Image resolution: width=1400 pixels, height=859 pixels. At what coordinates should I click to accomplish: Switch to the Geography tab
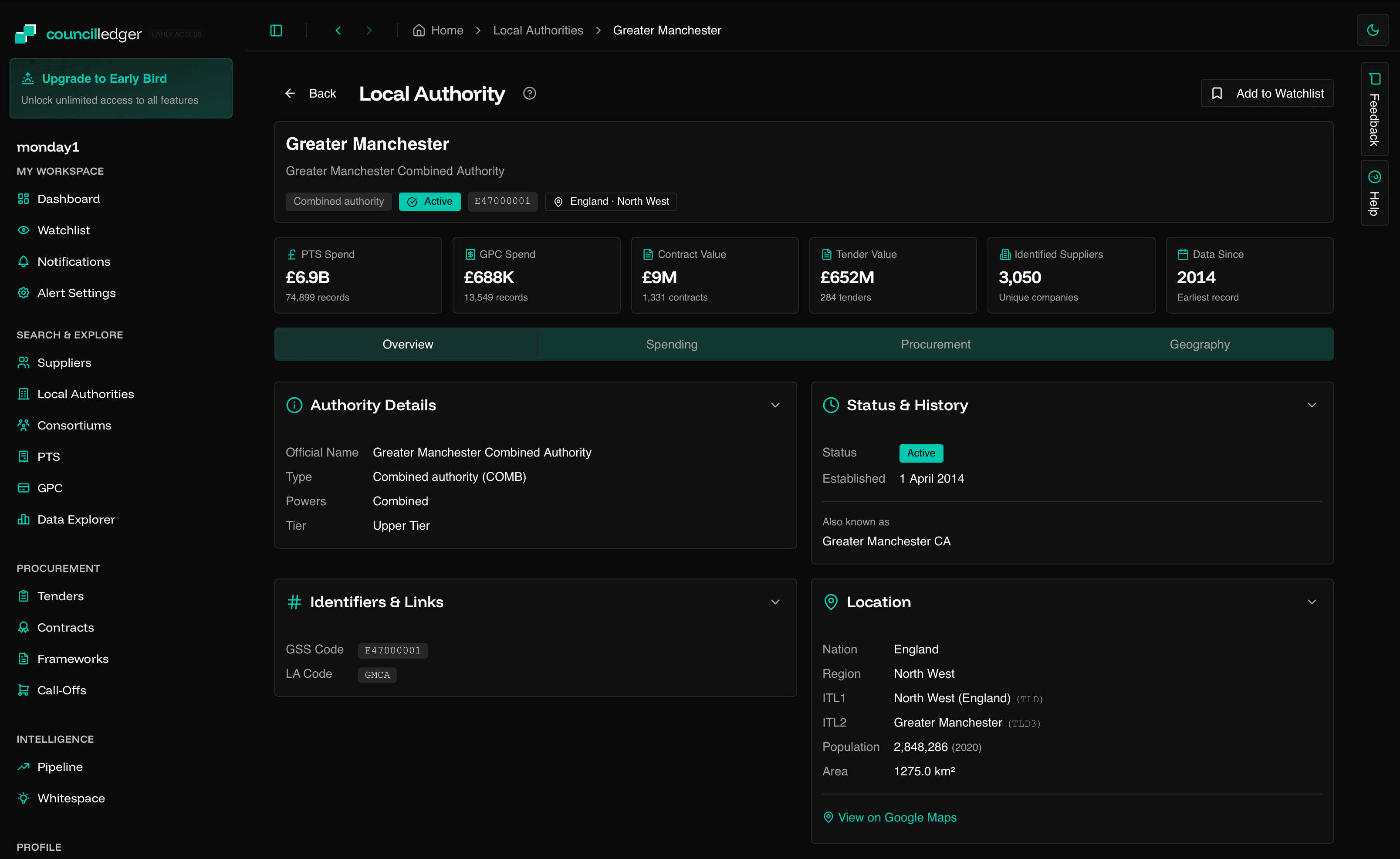pos(1200,344)
